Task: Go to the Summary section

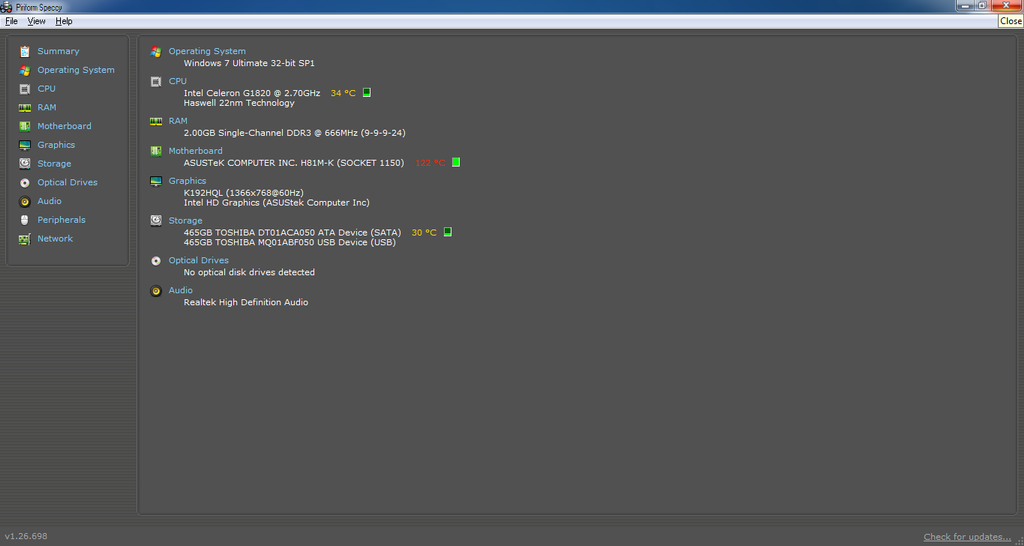Action: [x=58, y=51]
